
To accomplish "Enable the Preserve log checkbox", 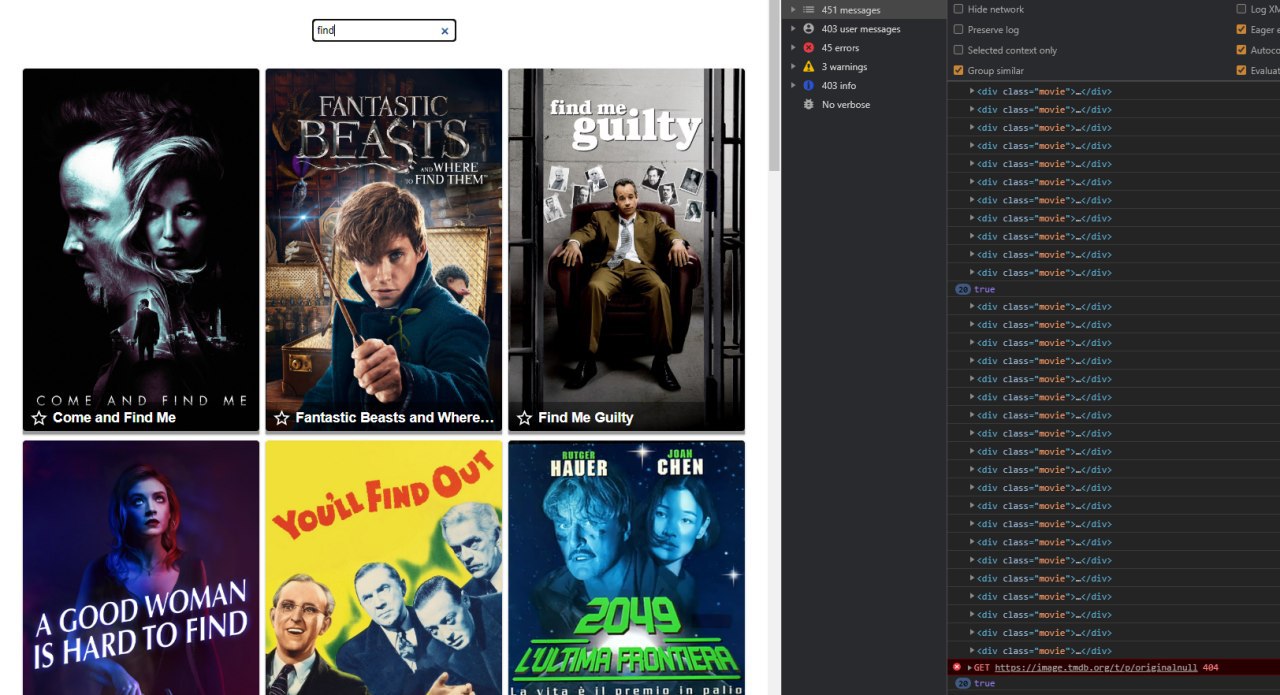I will tap(958, 30).
